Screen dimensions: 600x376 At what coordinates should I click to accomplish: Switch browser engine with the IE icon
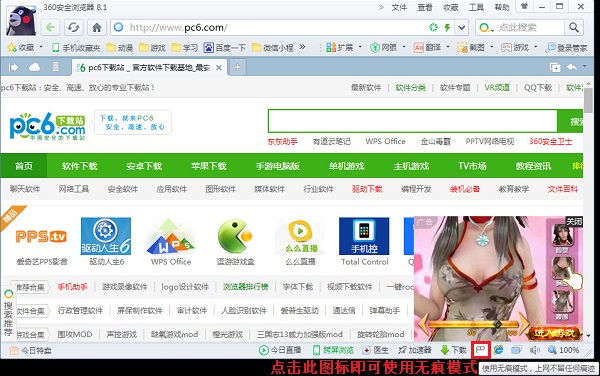(498, 350)
